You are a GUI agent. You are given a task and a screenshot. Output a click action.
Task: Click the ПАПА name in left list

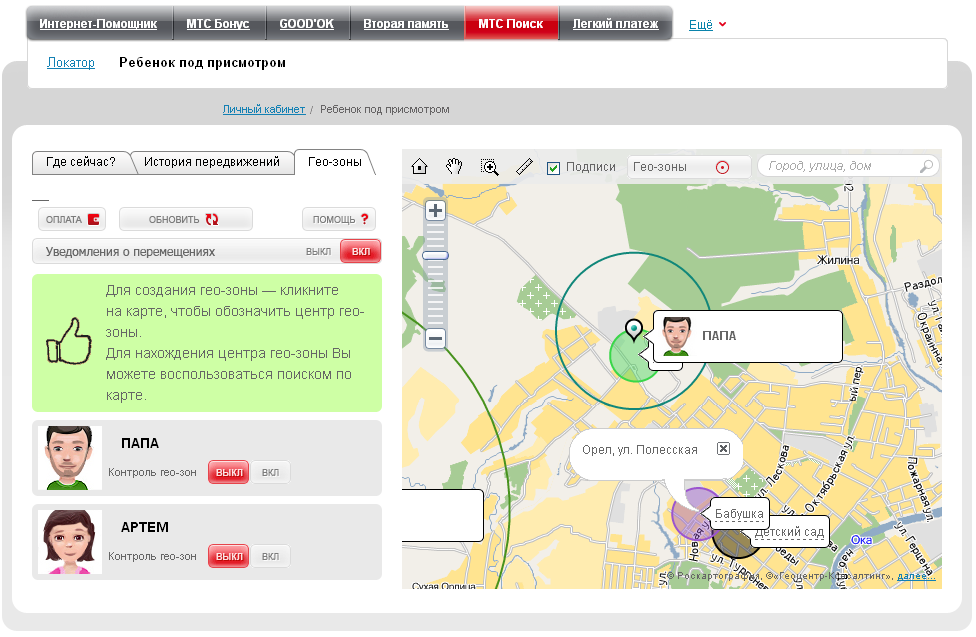pyautogui.click(x=140, y=443)
